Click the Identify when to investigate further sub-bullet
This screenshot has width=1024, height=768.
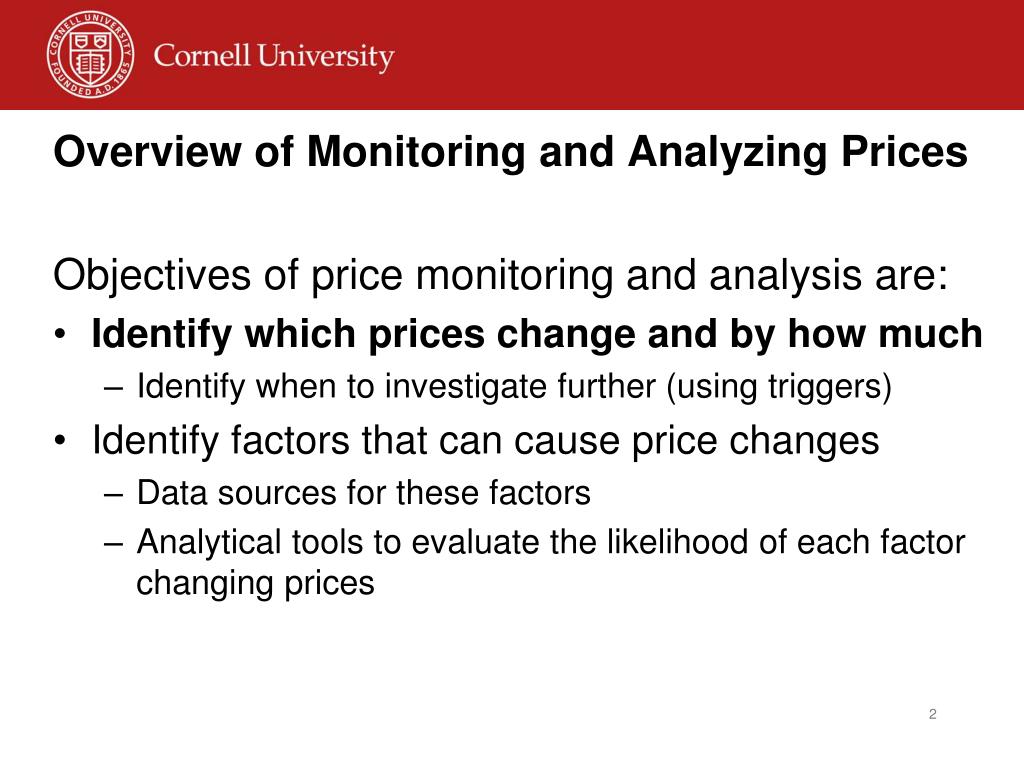tap(514, 387)
